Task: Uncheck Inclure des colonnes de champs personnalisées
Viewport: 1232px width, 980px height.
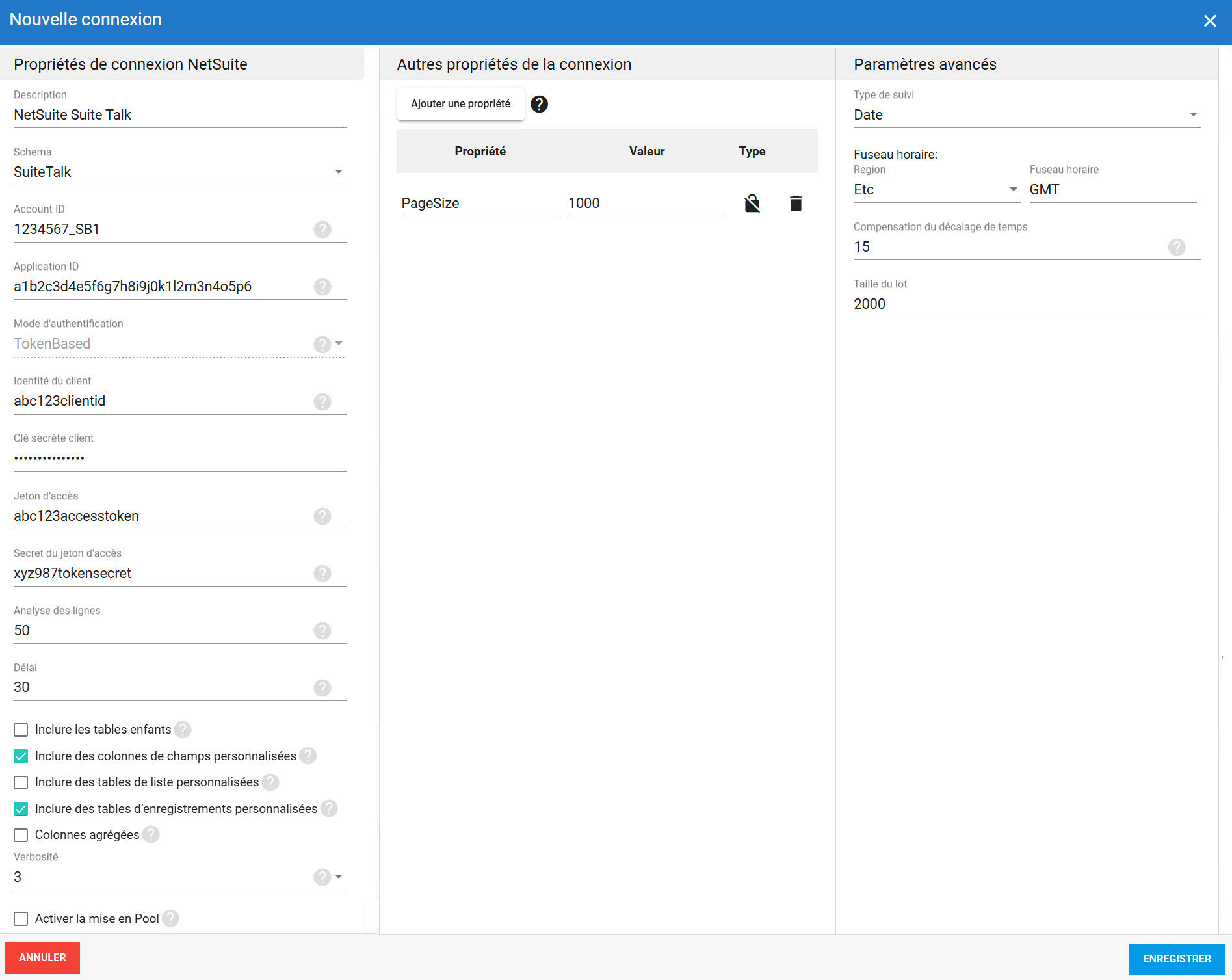Action: click(x=21, y=756)
